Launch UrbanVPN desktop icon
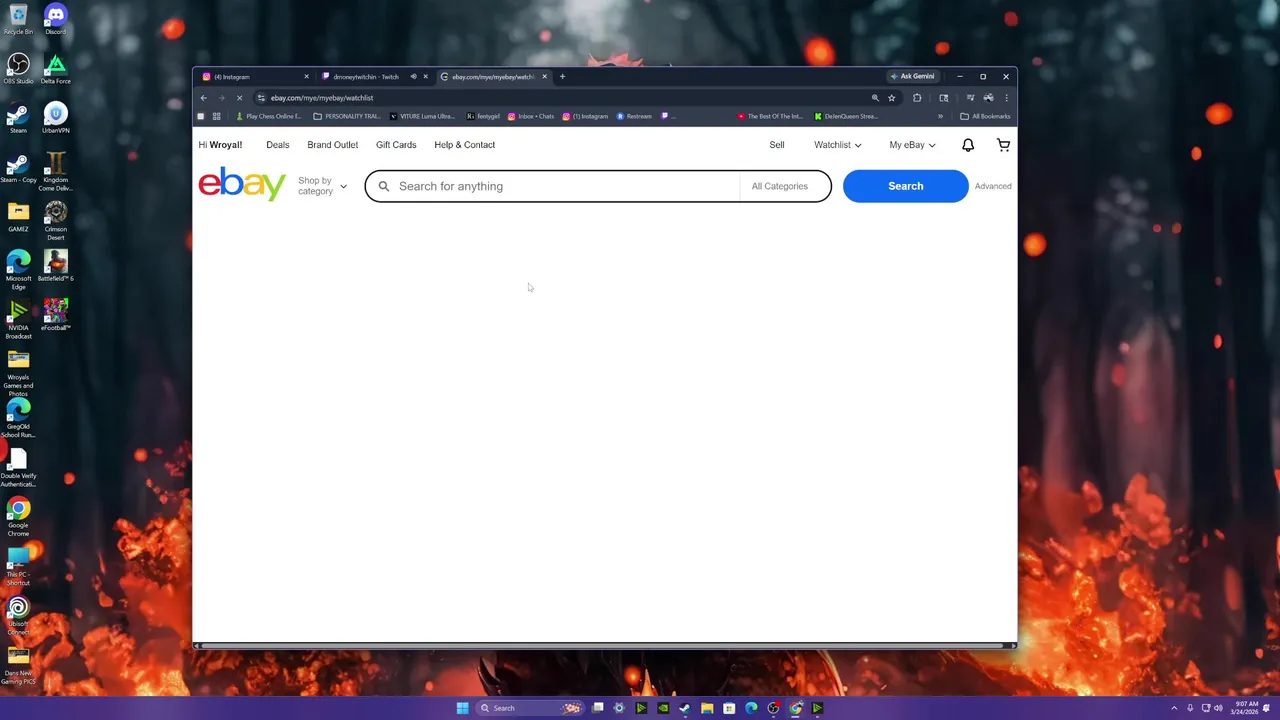 point(55,117)
